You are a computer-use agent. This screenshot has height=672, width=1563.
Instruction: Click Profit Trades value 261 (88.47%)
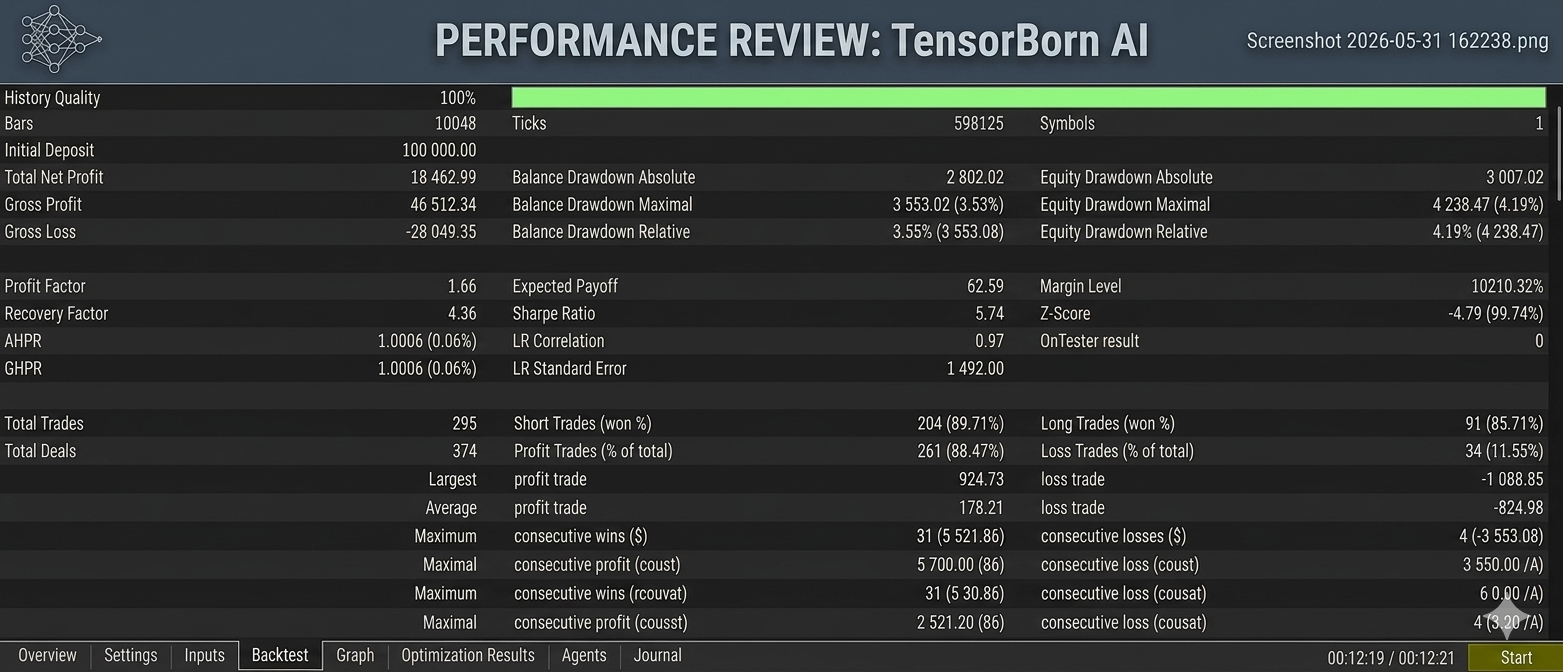click(960, 451)
